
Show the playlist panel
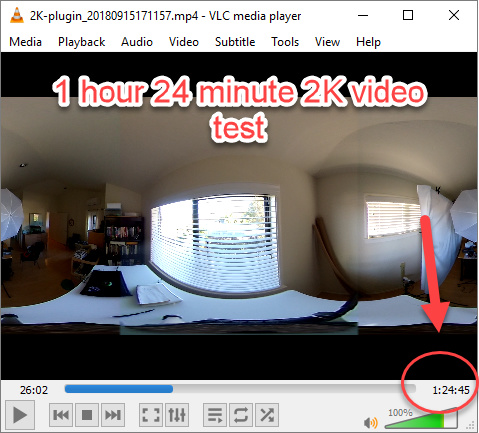pos(215,415)
